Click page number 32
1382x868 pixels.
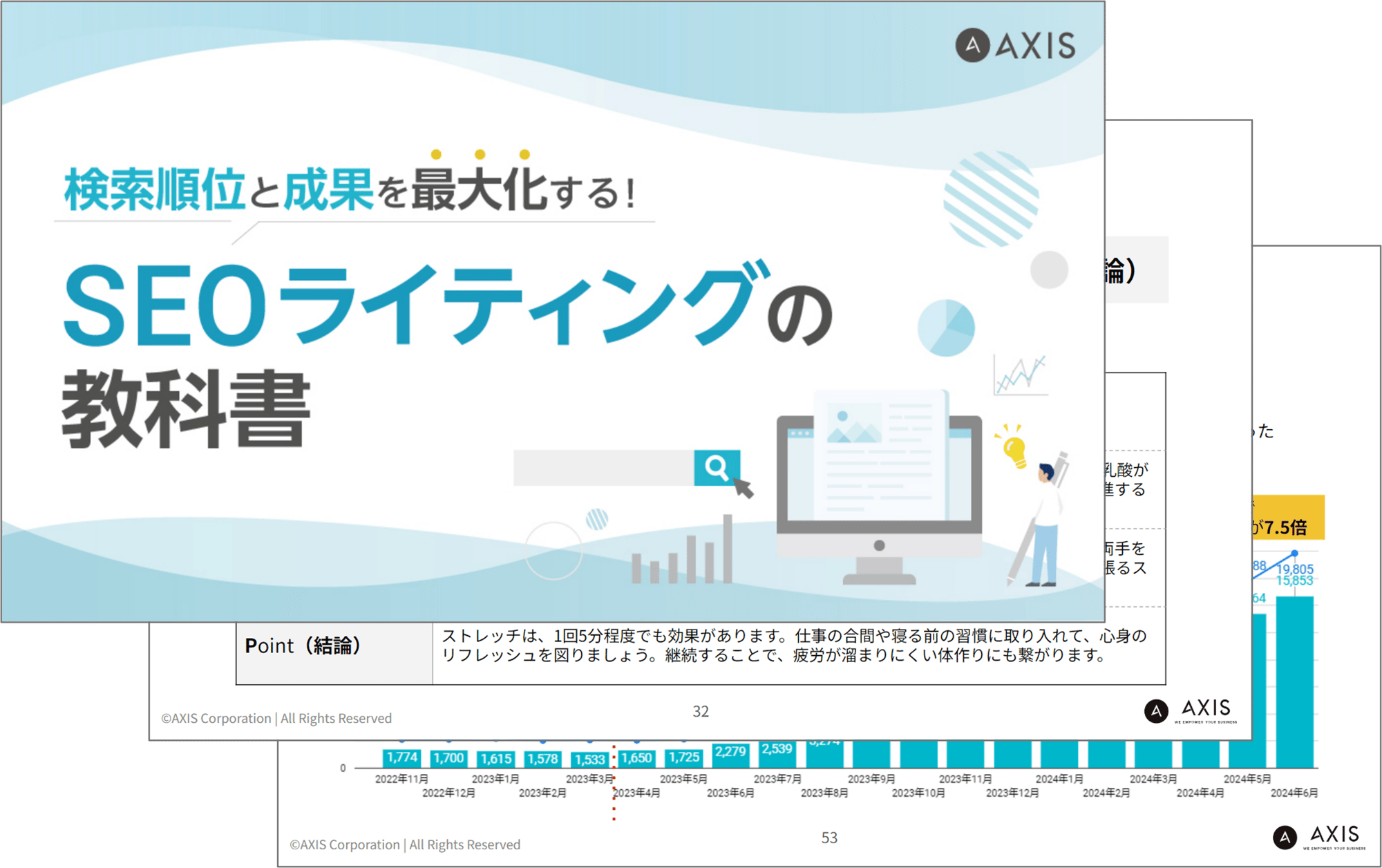point(701,711)
